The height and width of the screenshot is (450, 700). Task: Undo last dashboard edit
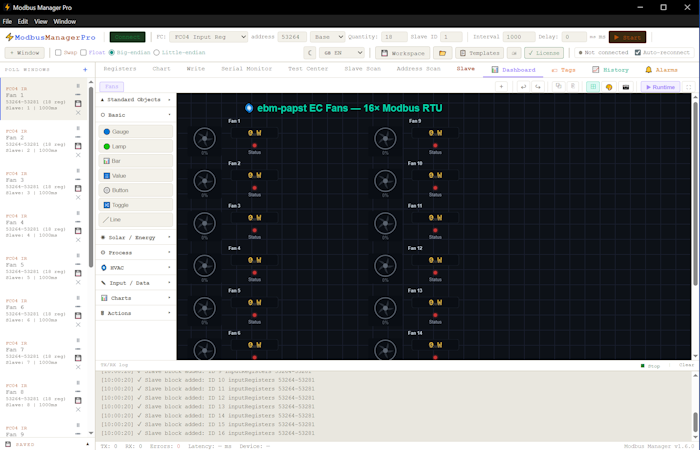(523, 87)
